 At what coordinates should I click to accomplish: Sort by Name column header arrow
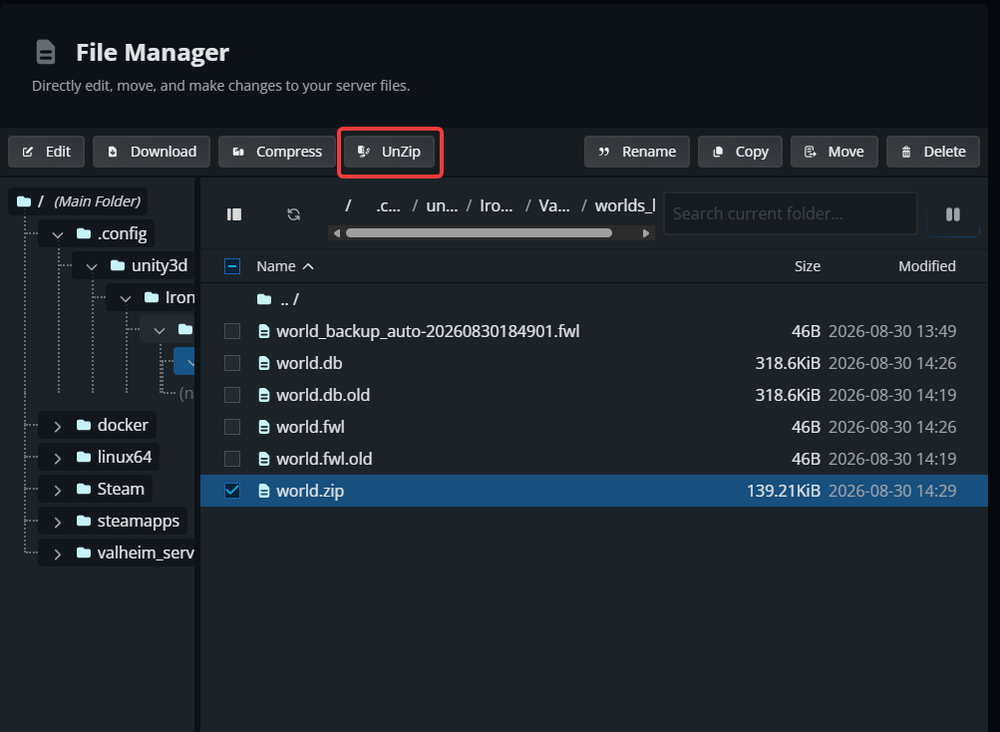tap(308, 267)
